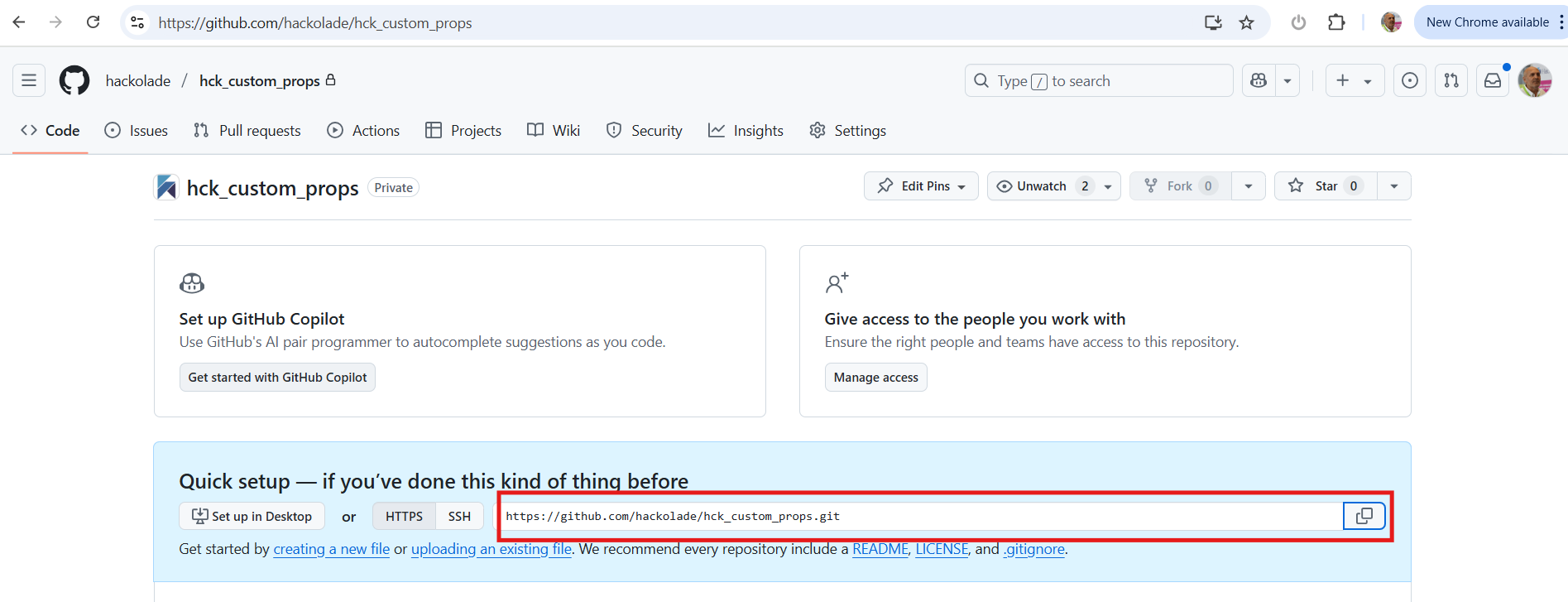Open the Edit Pins dropdown
Viewport: 1568px width, 602px height.
point(921,185)
